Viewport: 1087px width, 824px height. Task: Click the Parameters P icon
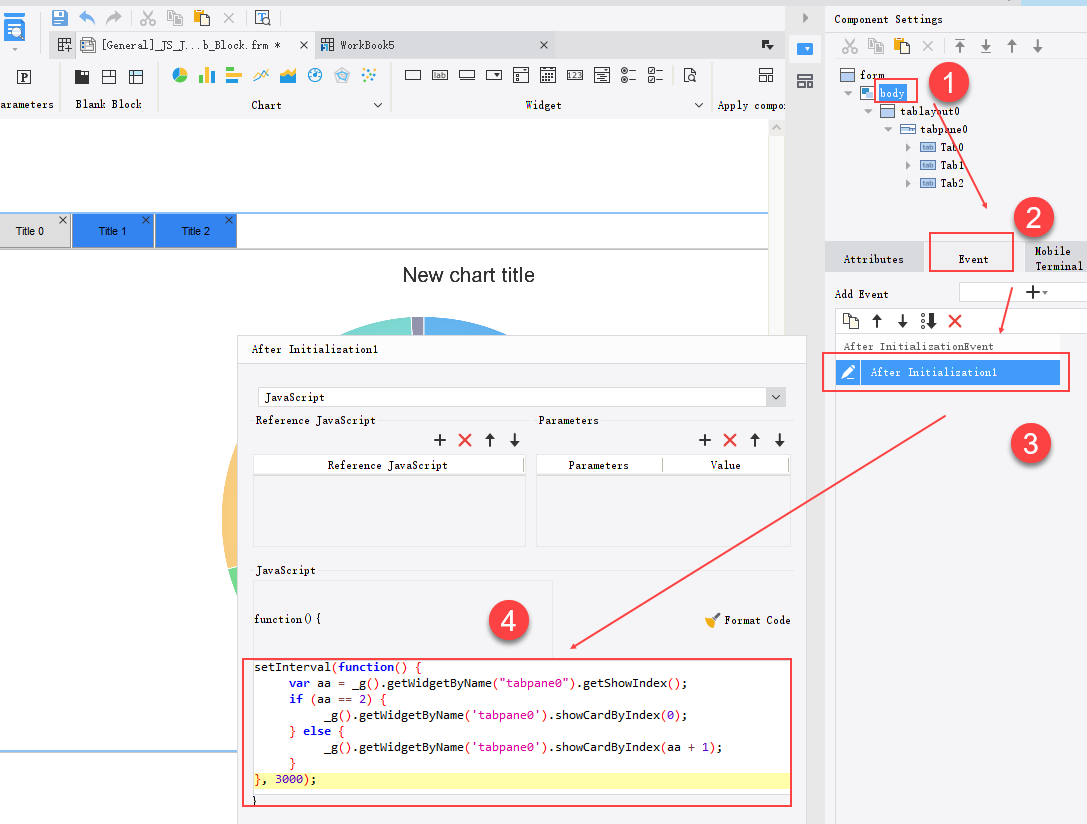(24, 77)
